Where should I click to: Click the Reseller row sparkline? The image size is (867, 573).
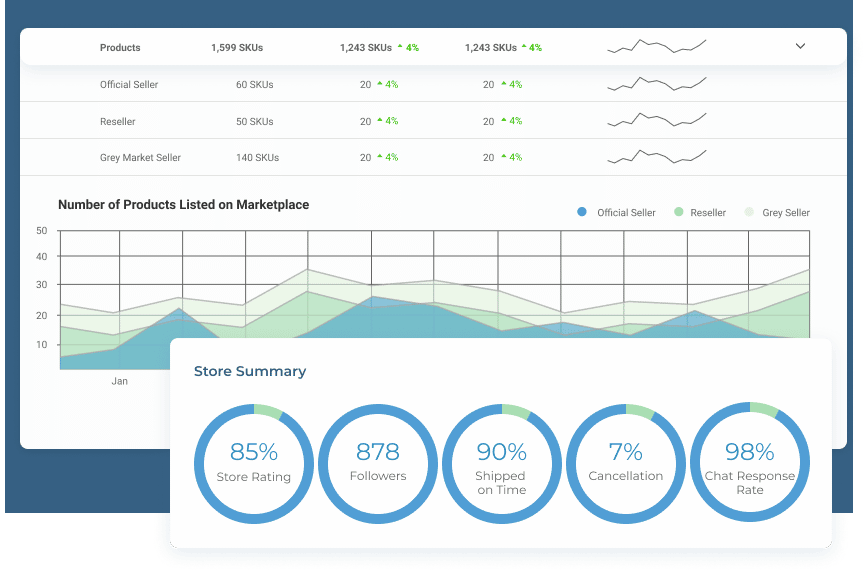pos(656,121)
